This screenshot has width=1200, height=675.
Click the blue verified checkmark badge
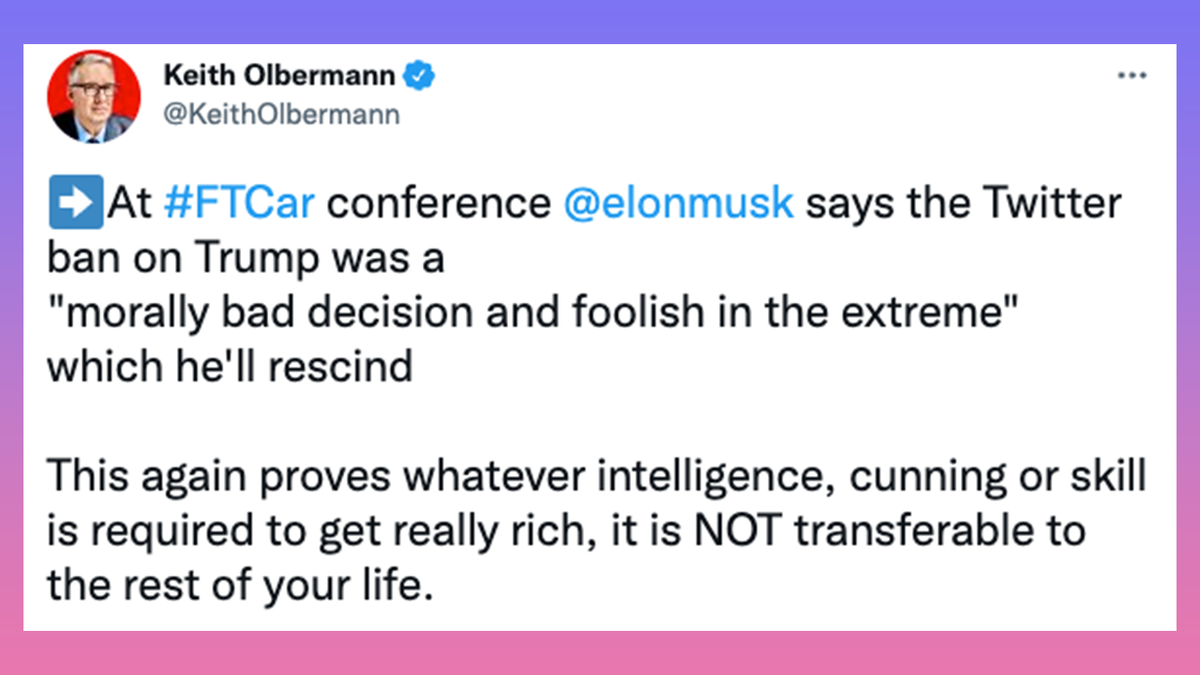417,75
